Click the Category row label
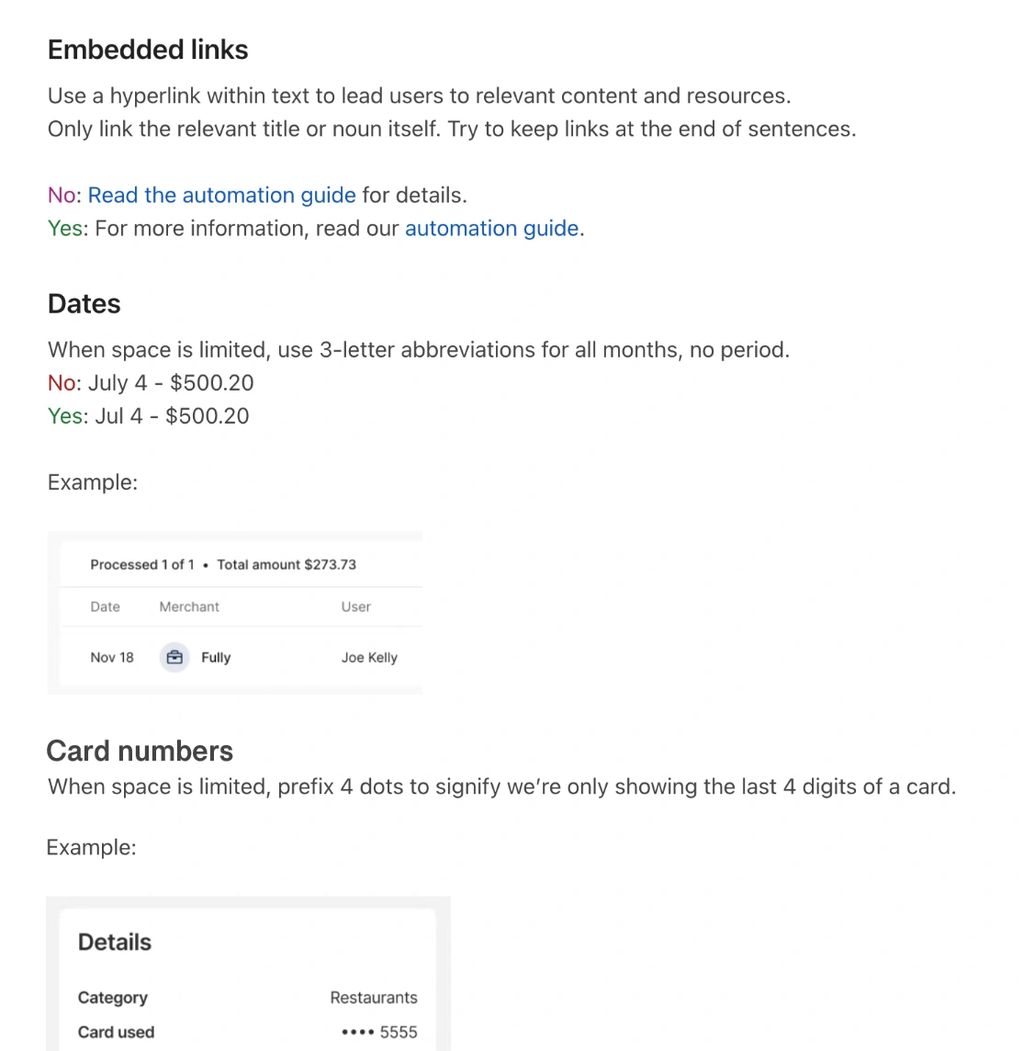Image resolution: width=1023 pixels, height=1051 pixels. click(113, 998)
